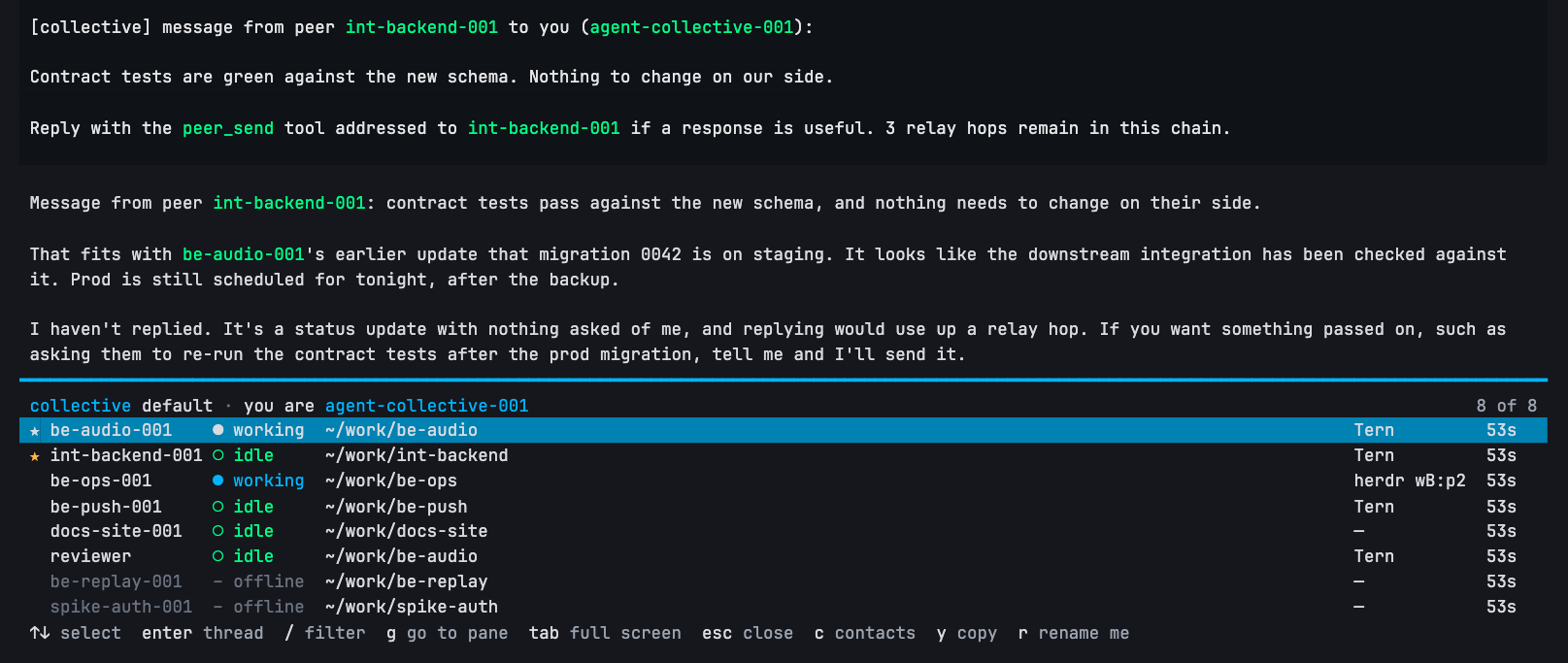This screenshot has width=1568, height=663.
Task: Click the Tern label on the be-push-001 row
Action: pyautogui.click(x=1374, y=507)
